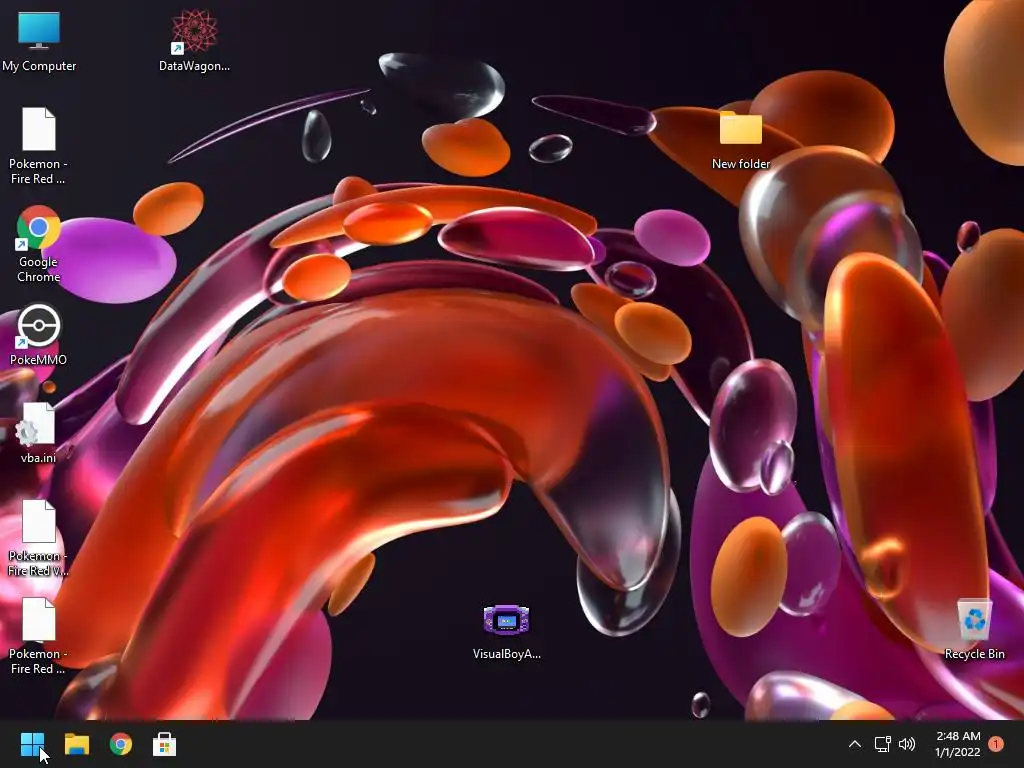Select the vba.ini configuration file

(x=39, y=432)
